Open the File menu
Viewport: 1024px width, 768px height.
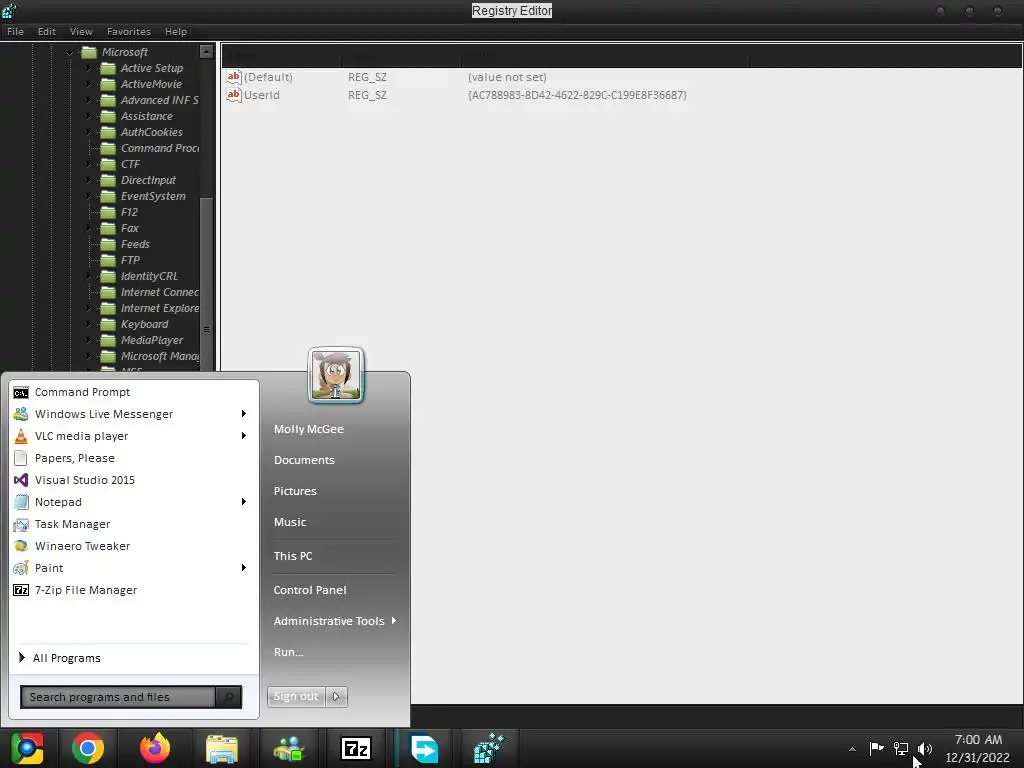[15, 31]
